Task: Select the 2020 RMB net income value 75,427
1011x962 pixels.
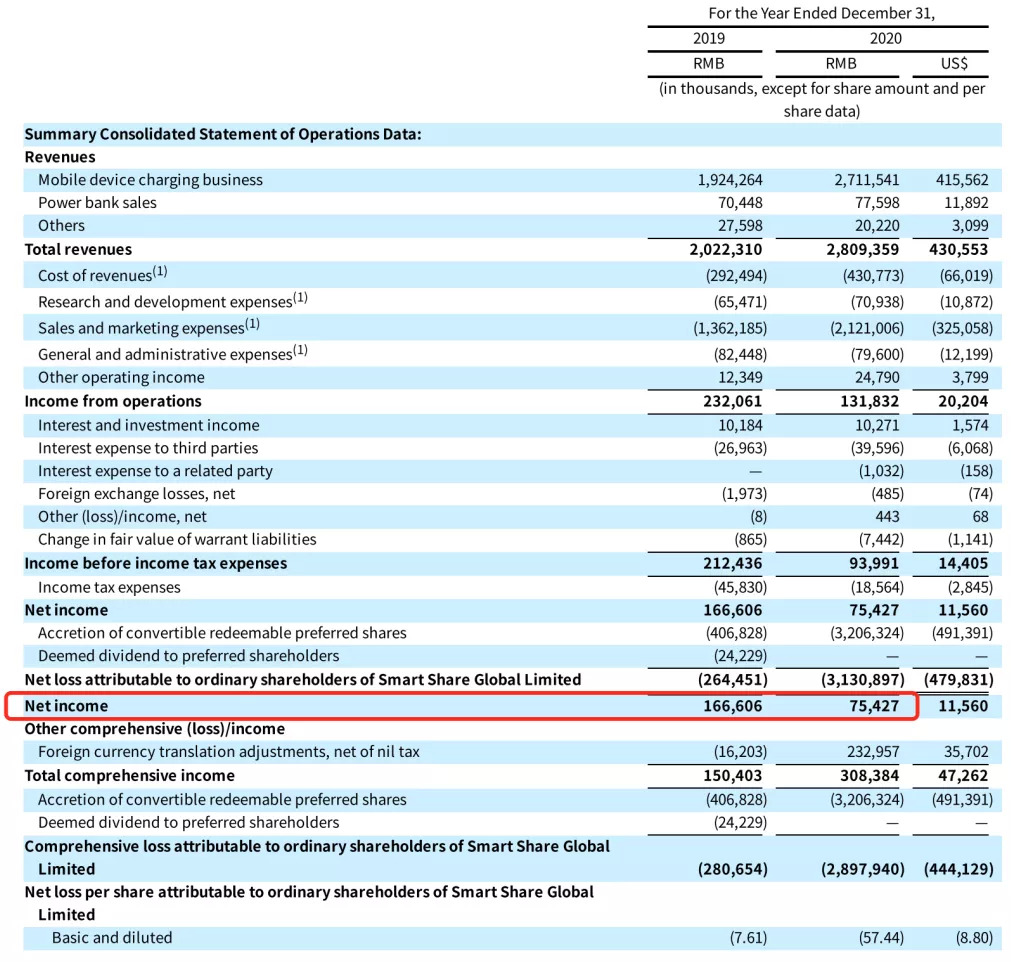Action: pyautogui.click(x=874, y=706)
